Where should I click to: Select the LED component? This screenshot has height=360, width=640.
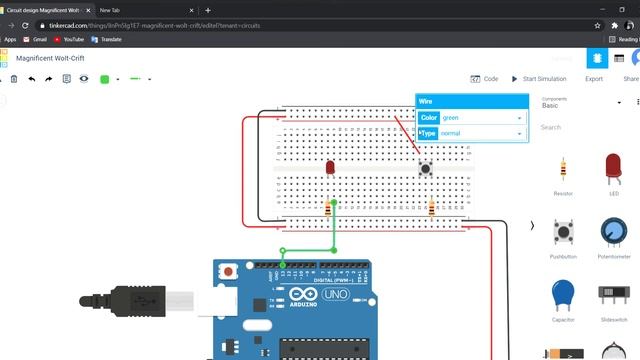(x=613, y=174)
